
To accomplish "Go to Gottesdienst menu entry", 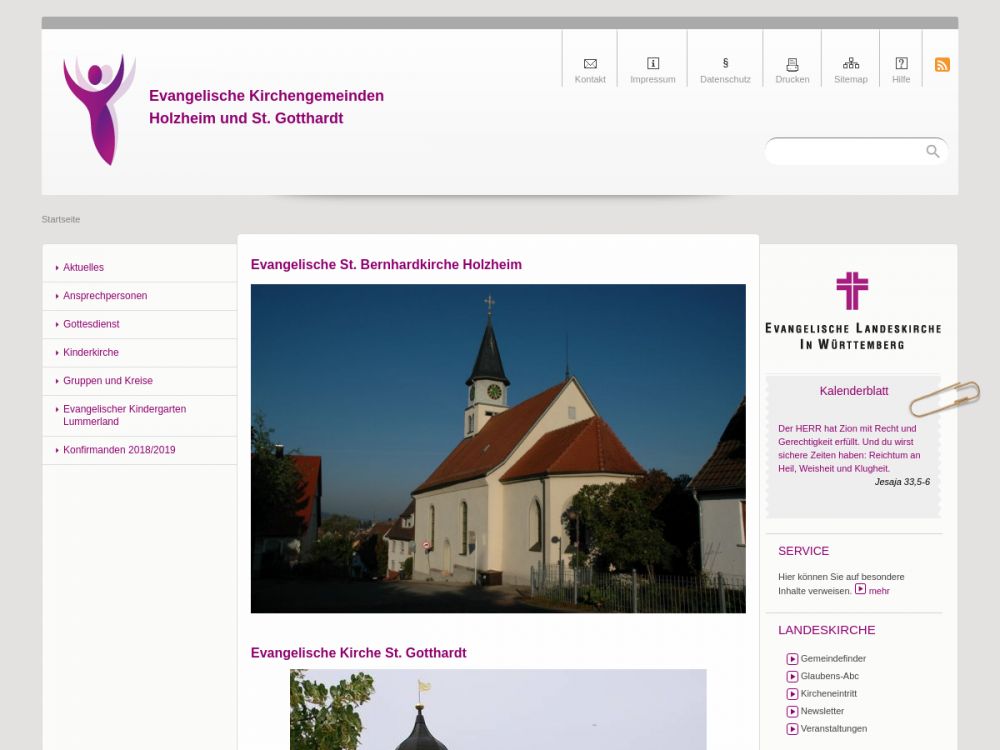I will click(x=91, y=324).
